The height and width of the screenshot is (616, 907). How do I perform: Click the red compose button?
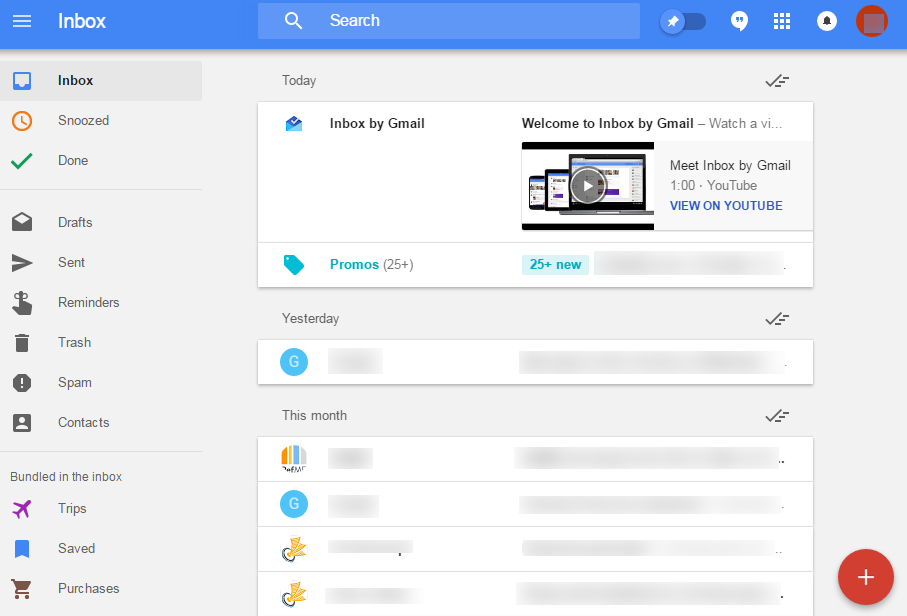point(865,577)
